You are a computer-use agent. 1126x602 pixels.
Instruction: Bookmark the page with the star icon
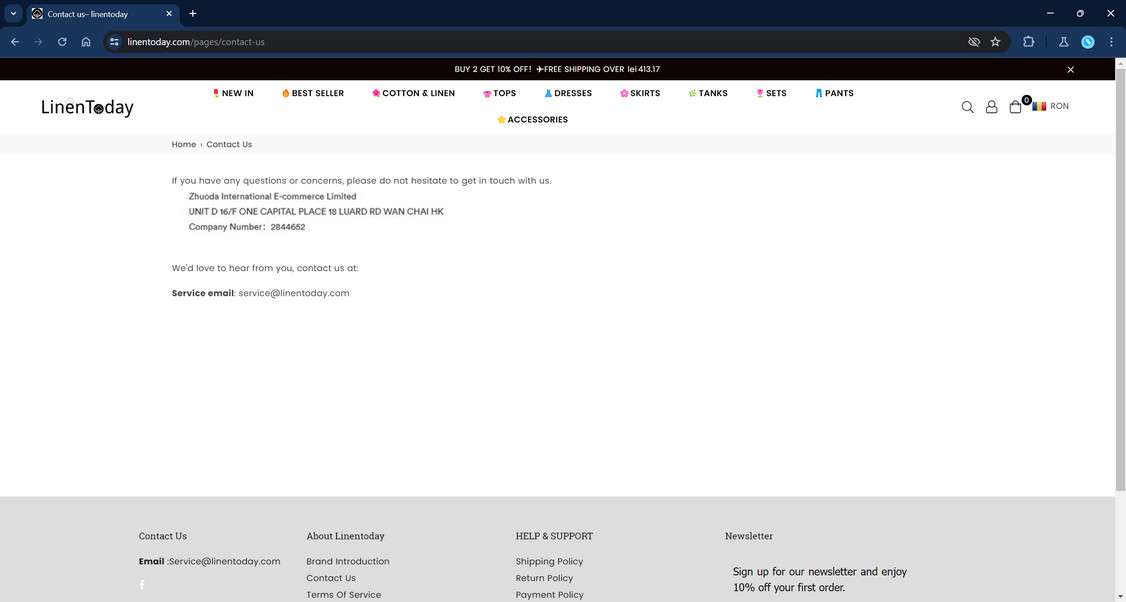pyautogui.click(x=995, y=41)
